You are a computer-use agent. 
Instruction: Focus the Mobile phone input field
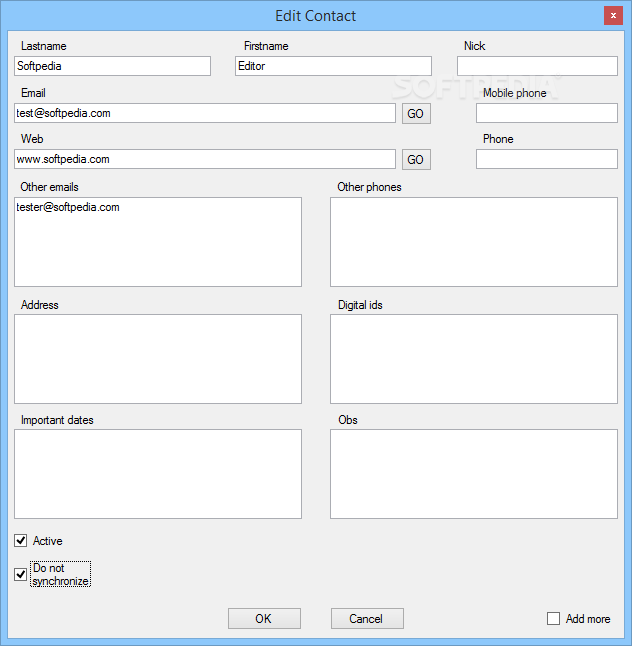[547, 113]
